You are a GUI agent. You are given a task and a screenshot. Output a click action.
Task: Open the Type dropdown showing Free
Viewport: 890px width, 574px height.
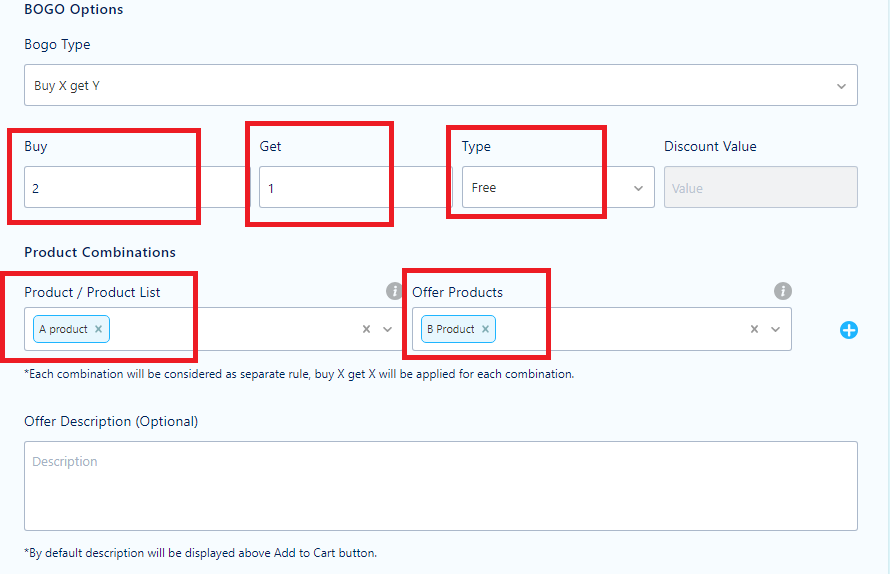[x=558, y=187]
